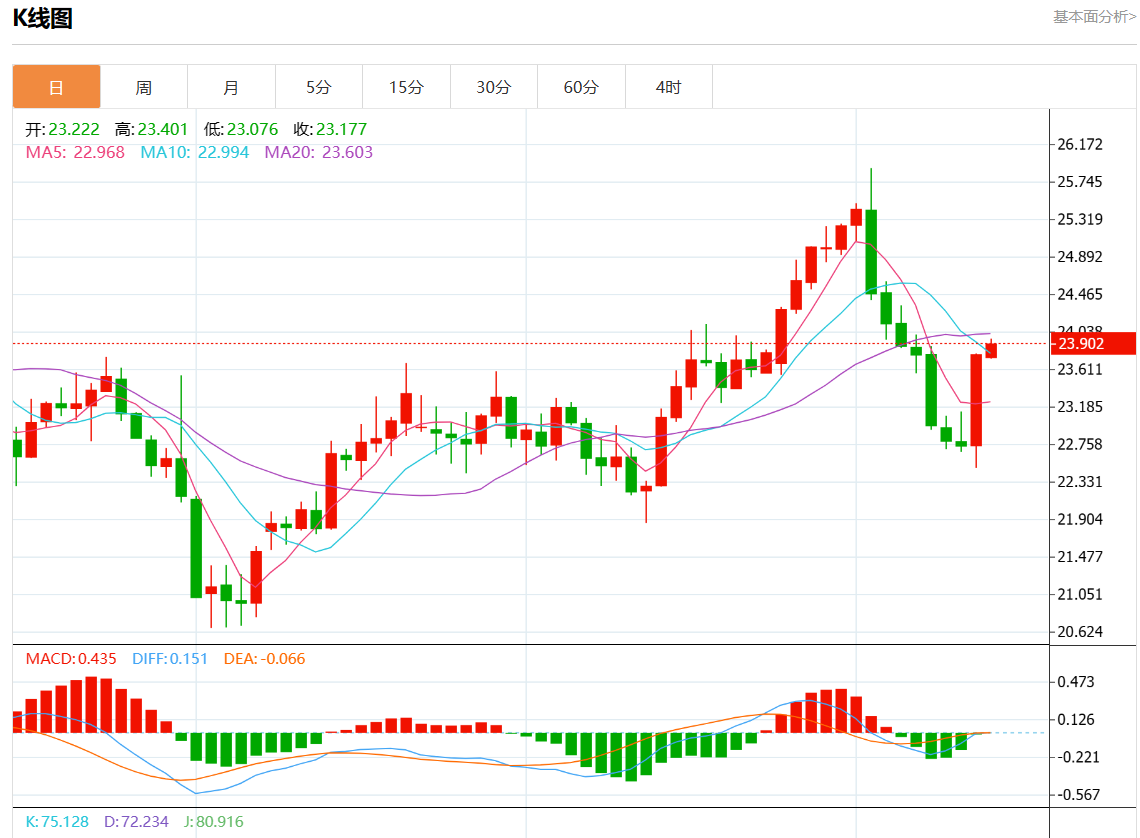Click the 低:23.076 low value

click(241, 129)
